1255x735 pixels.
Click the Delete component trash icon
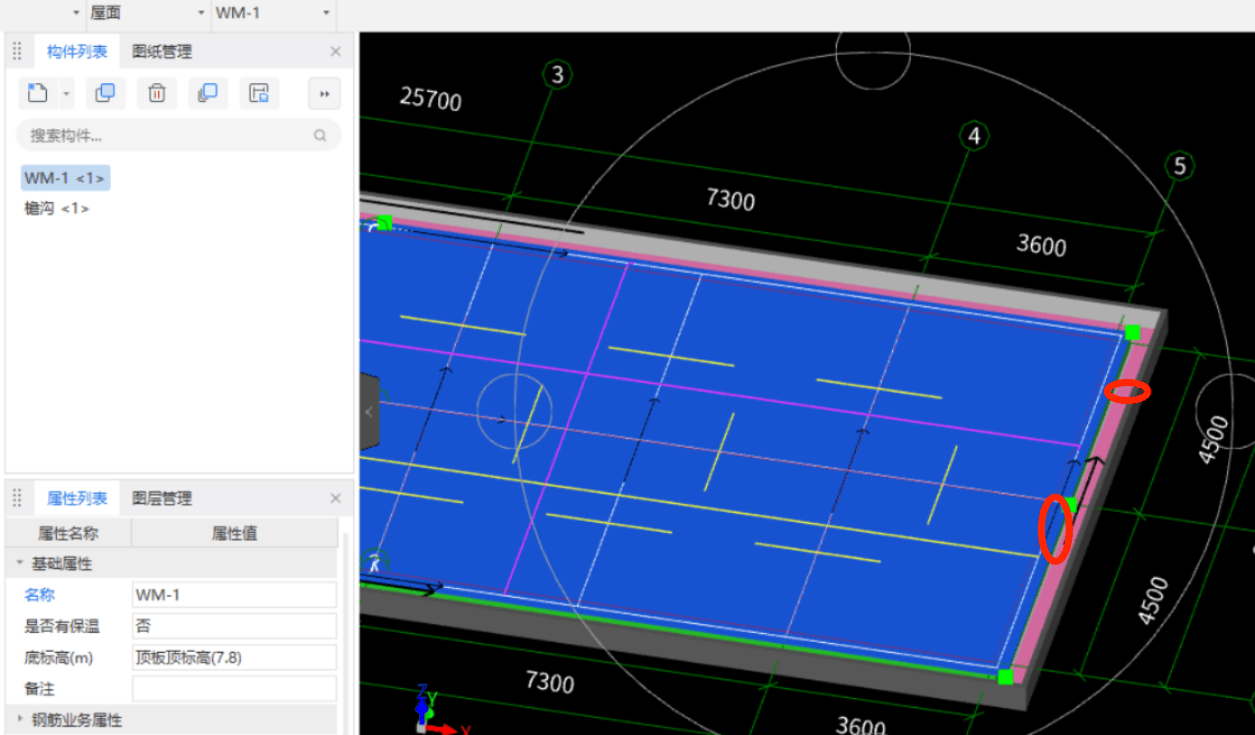[157, 93]
